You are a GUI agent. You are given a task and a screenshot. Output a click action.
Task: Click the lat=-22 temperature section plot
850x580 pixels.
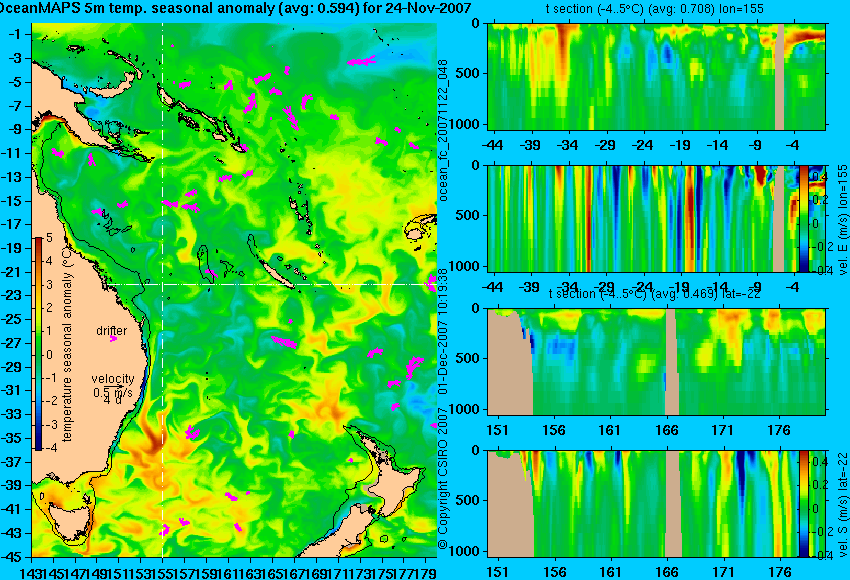657,362
